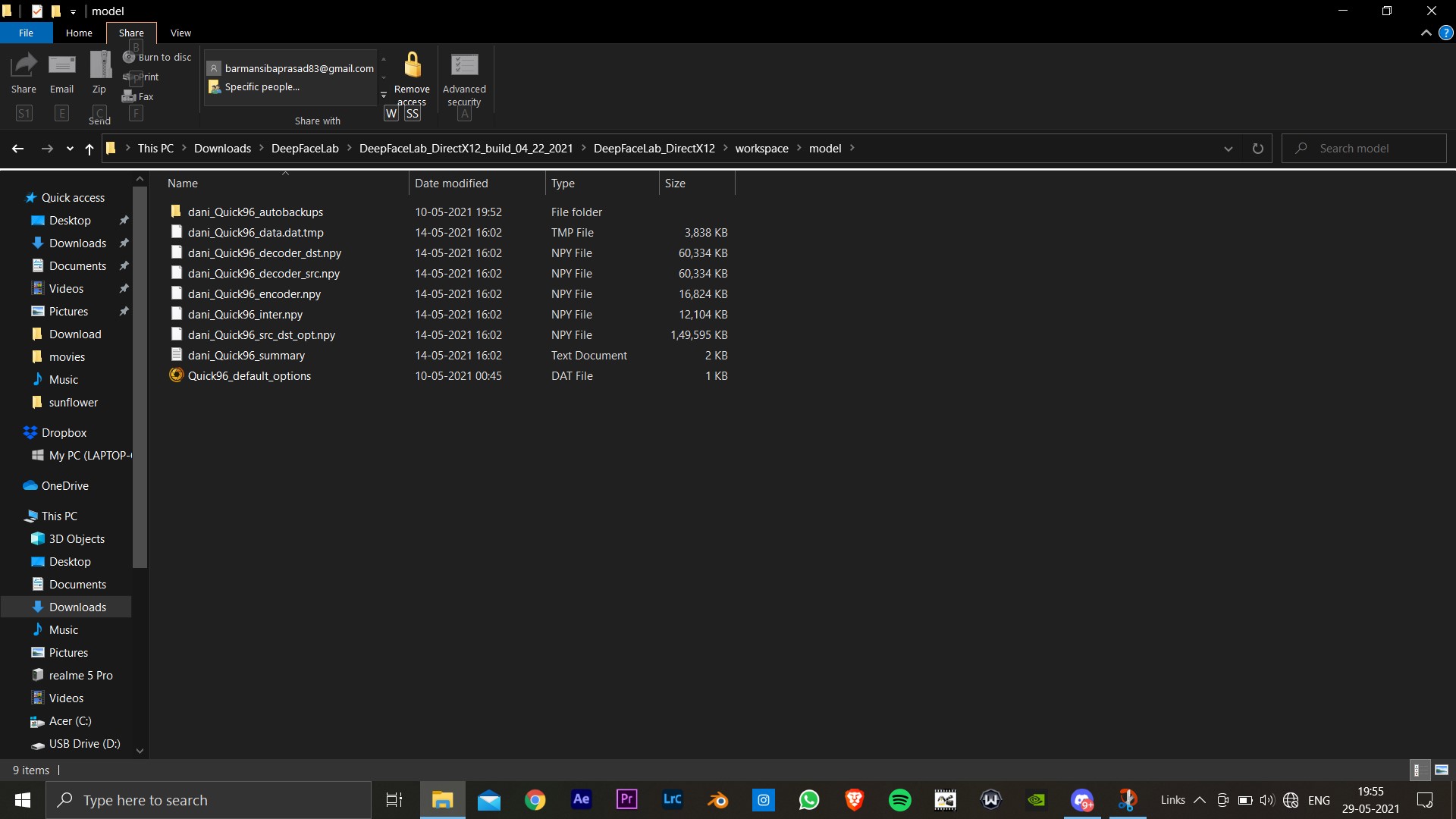The height and width of the screenshot is (819, 1456).
Task: Click the Burn to disc option
Action: click(x=158, y=57)
